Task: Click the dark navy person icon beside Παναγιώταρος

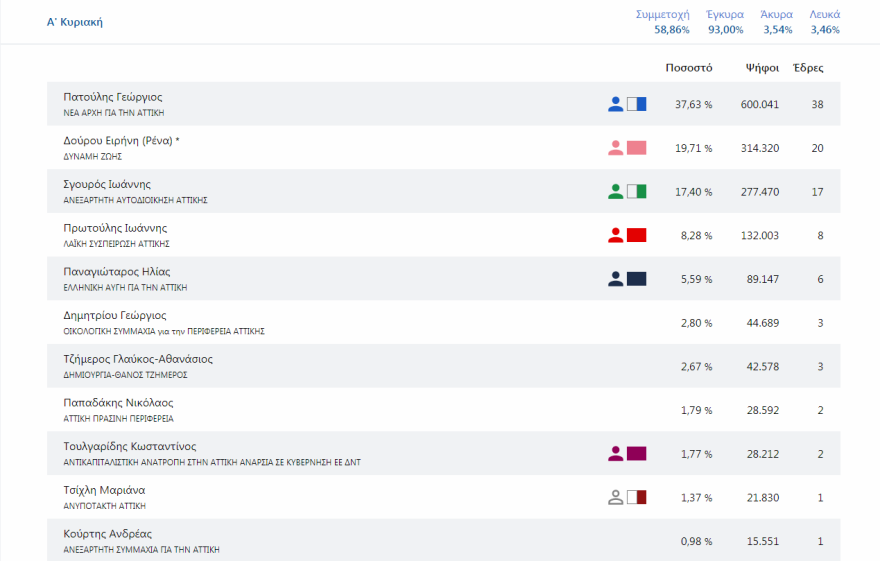Action: 616,279
